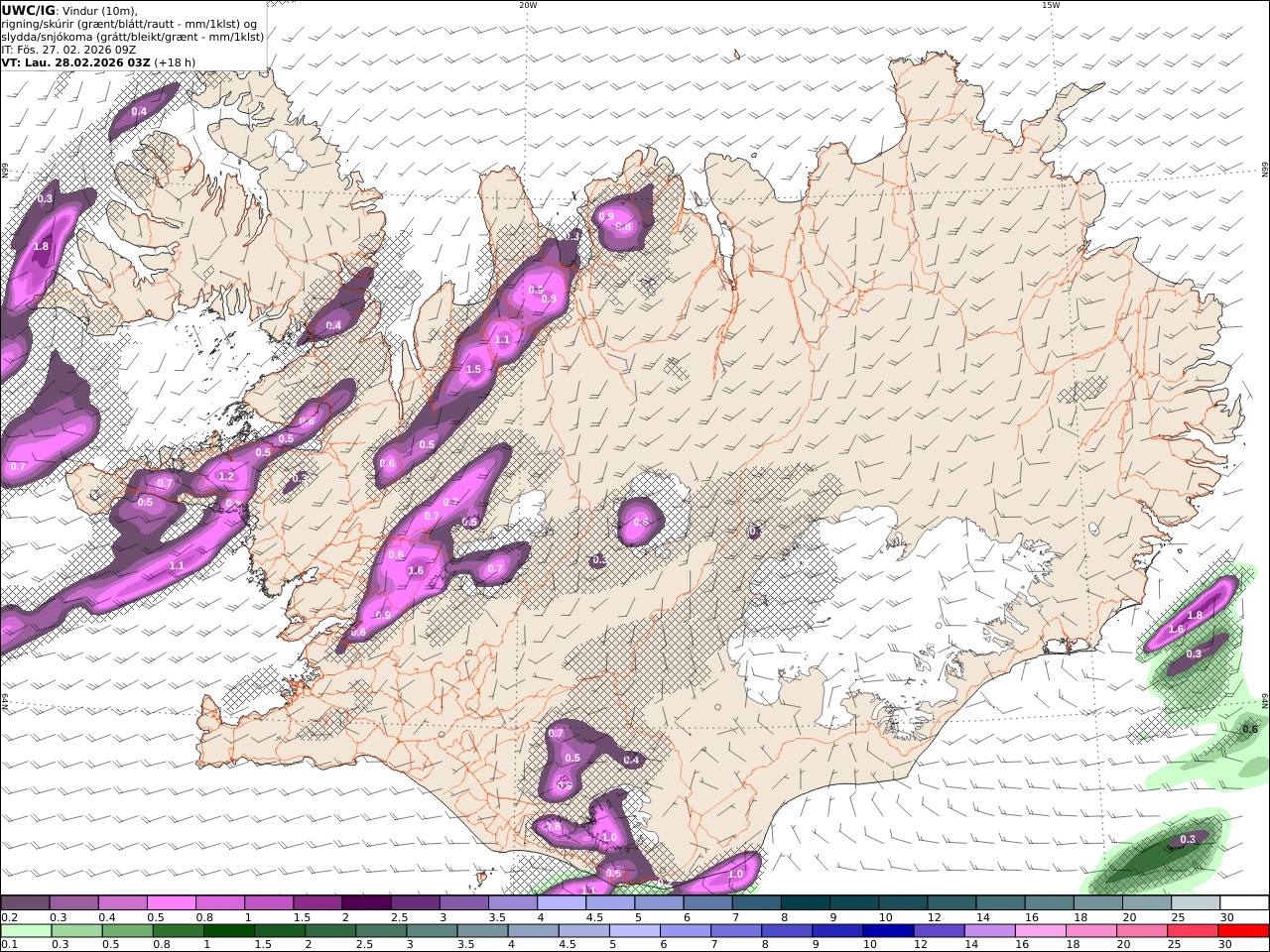Click the 4.5 label under the upper colour scale
Image resolution: width=1270 pixels, height=952 pixels.
pos(594,918)
